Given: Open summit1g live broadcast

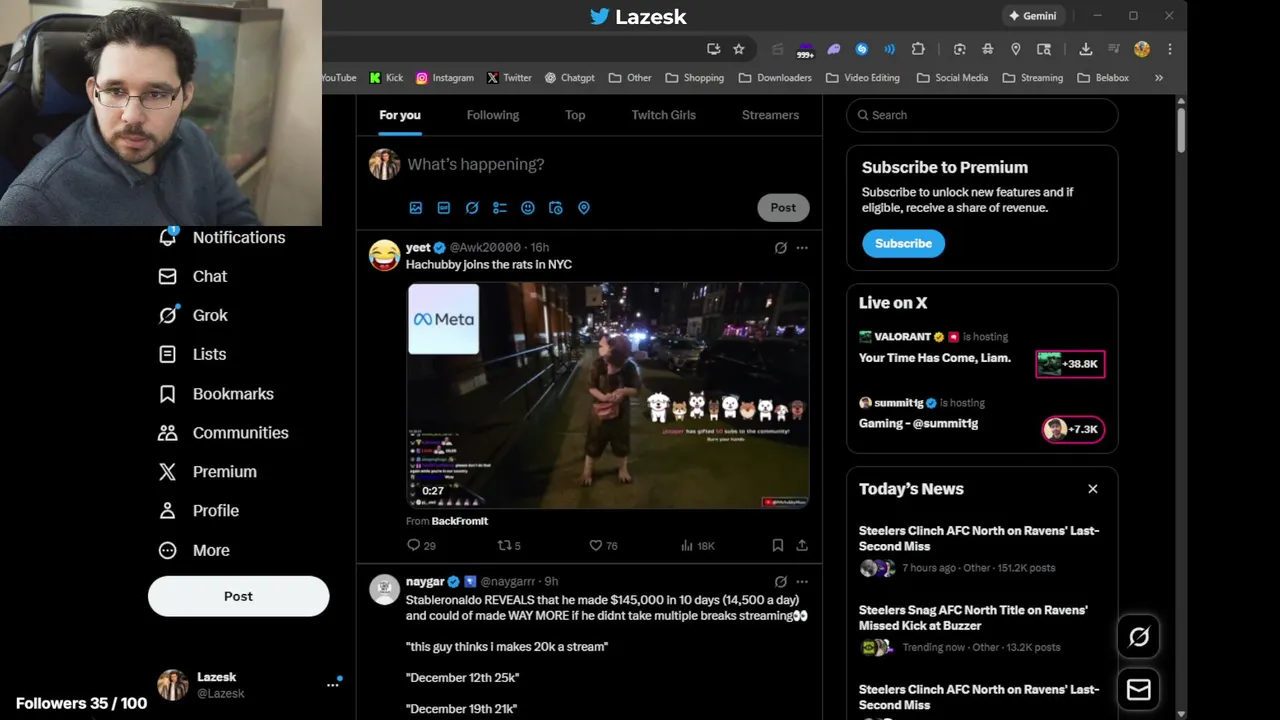Looking at the screenshot, I should click(982, 420).
